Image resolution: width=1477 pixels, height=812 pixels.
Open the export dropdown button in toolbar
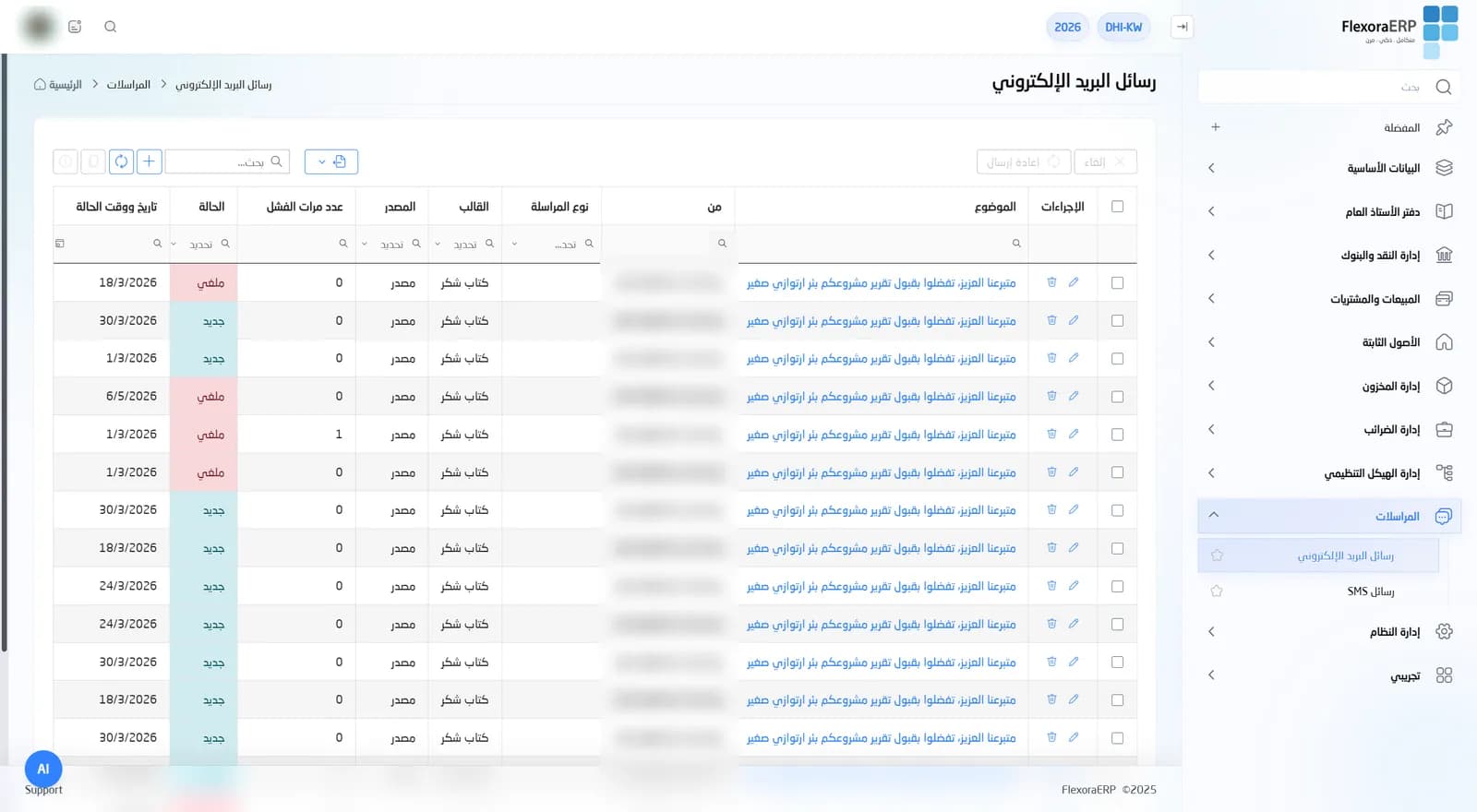(x=331, y=161)
